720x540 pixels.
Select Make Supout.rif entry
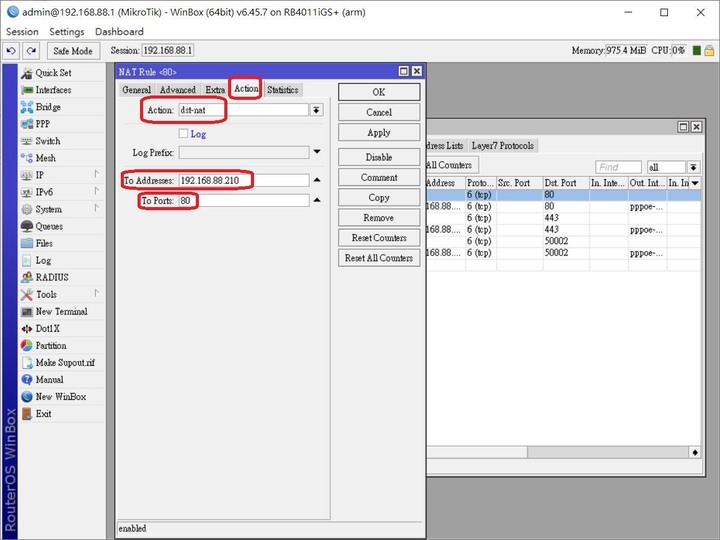62,363
